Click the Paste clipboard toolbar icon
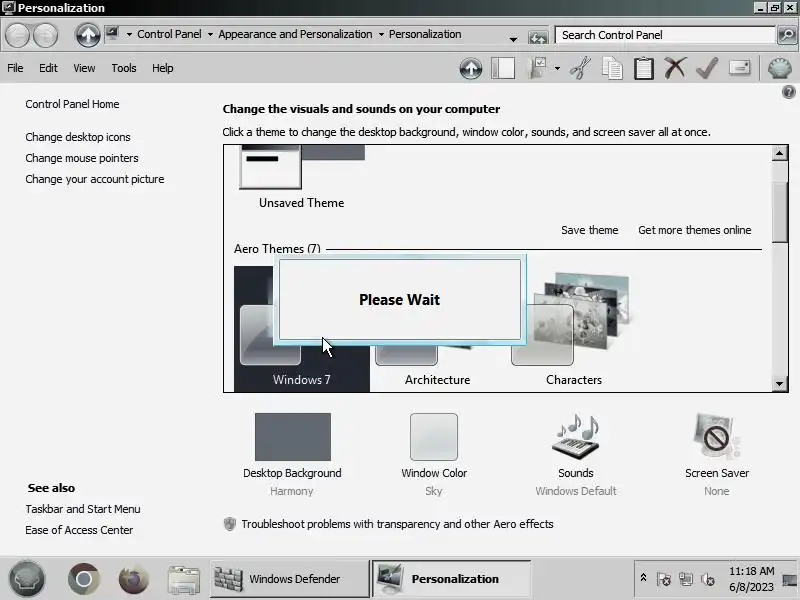The image size is (800, 600). pyautogui.click(x=644, y=68)
